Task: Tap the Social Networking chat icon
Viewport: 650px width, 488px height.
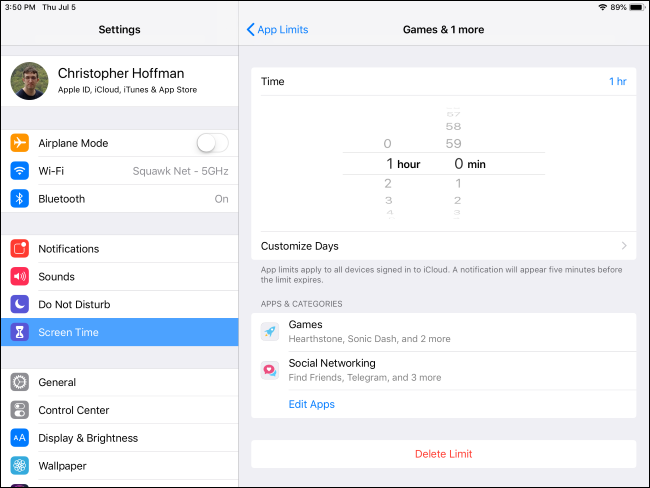Action: click(x=270, y=370)
